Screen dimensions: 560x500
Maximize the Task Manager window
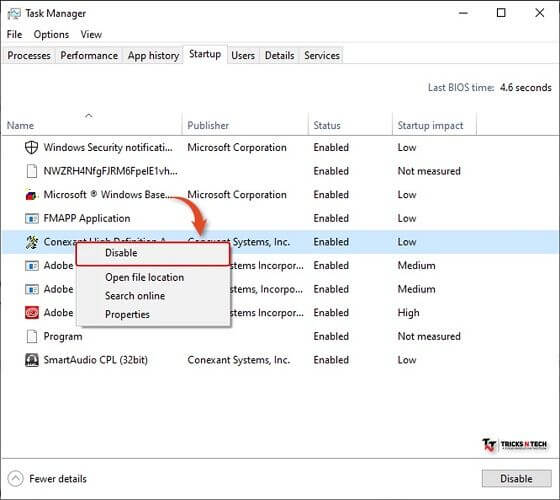(501, 13)
